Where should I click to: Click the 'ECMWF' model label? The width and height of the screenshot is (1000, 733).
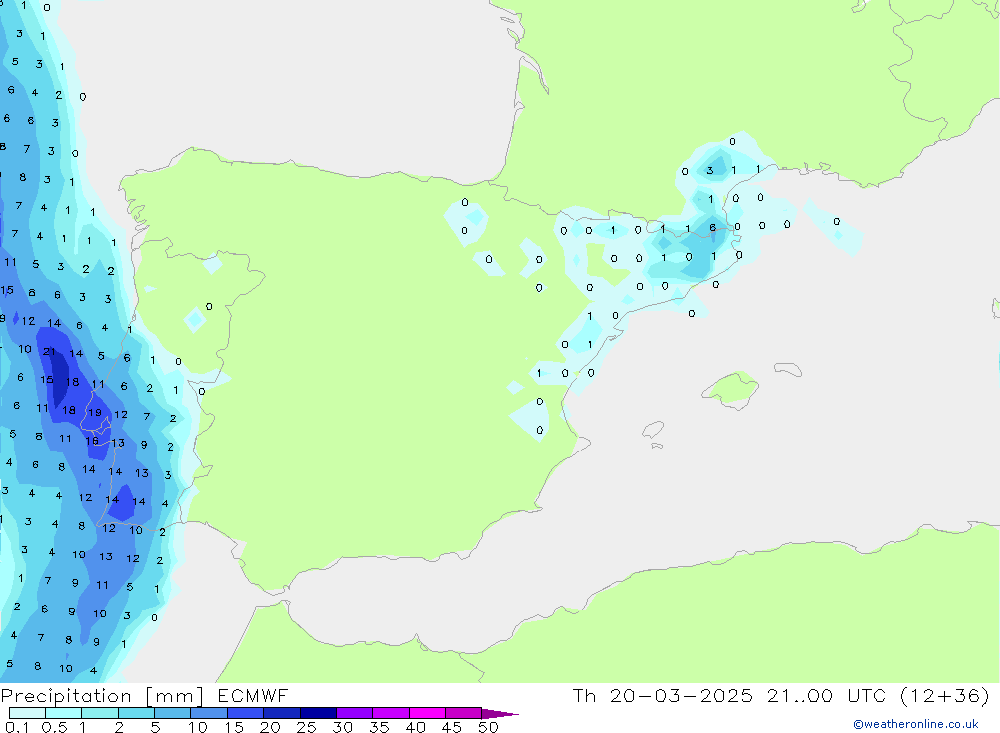tap(253, 696)
